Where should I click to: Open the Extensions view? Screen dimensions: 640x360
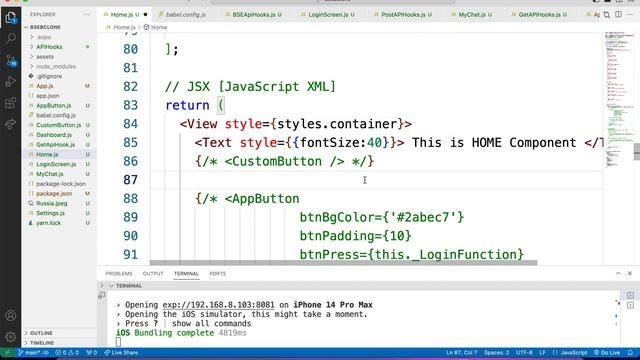11,103
